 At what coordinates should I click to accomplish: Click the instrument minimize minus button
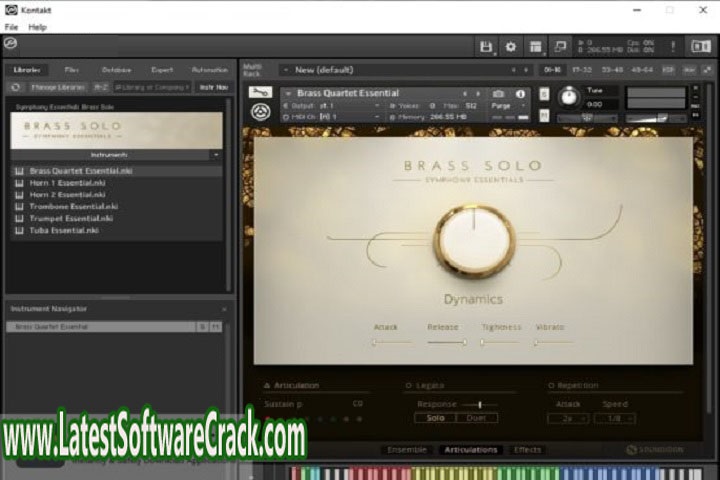click(x=696, y=97)
